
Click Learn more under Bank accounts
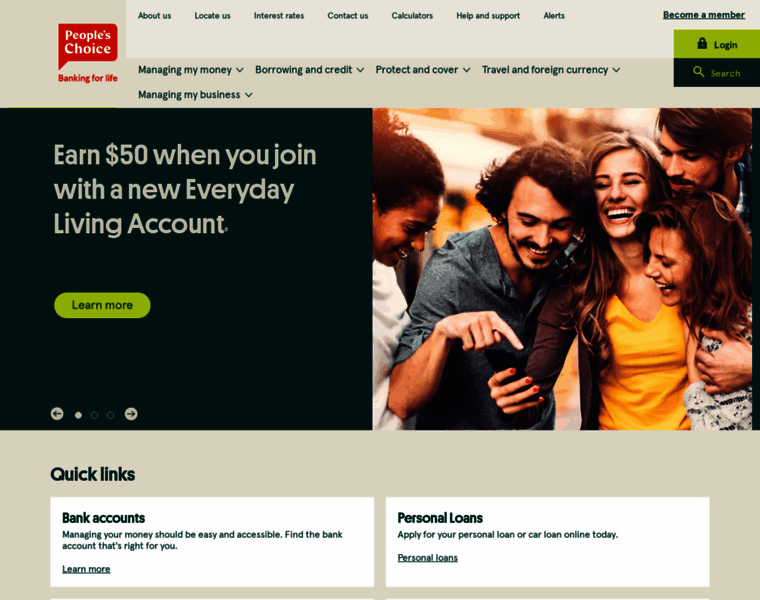point(86,569)
